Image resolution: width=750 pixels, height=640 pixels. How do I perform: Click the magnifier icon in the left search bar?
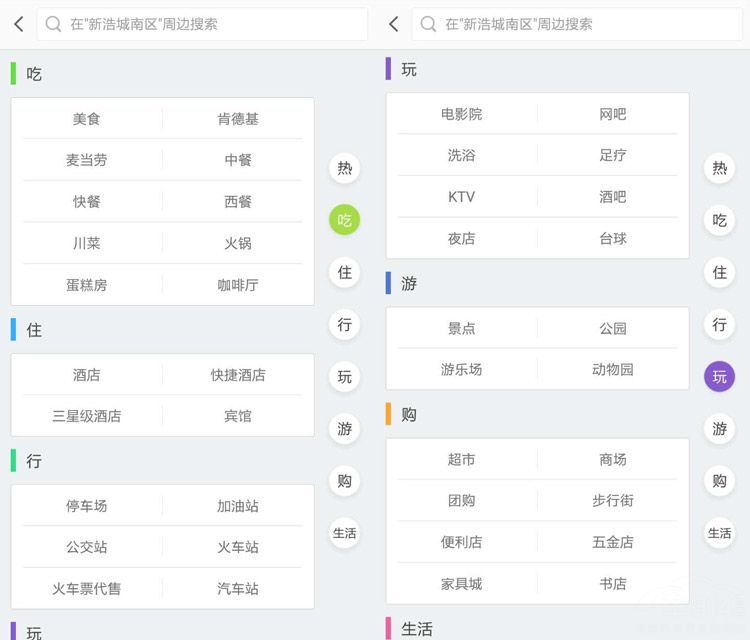[53, 24]
